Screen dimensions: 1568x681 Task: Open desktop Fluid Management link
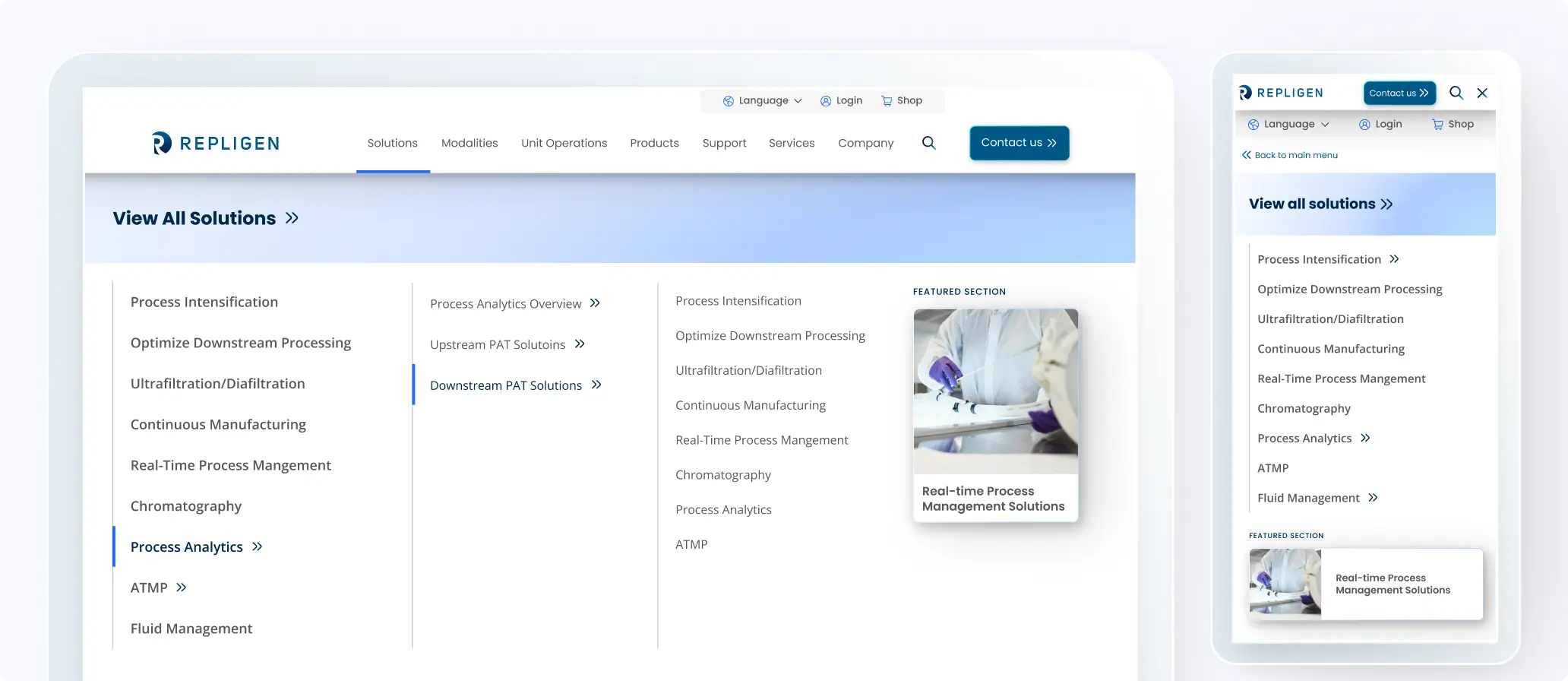point(191,629)
